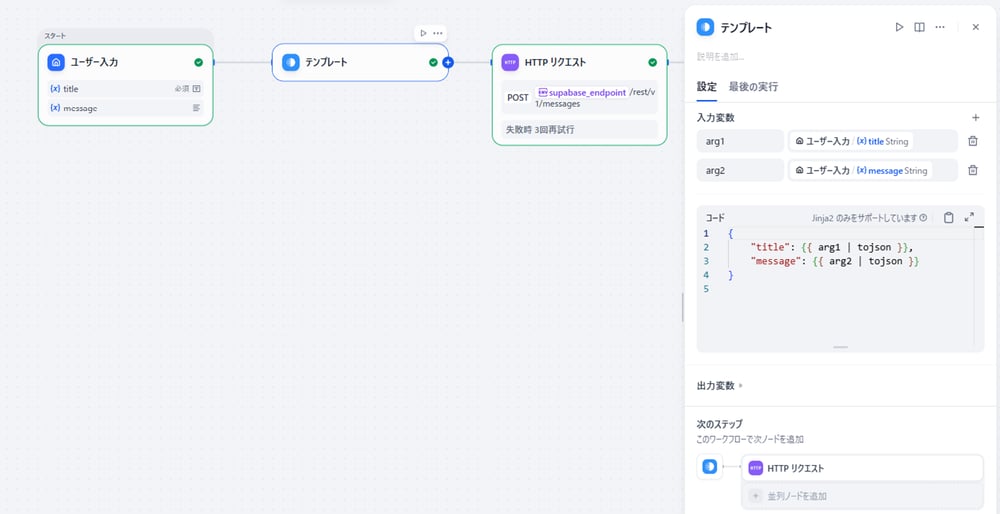Click the blue plus handle on テンプレート node

447,62
